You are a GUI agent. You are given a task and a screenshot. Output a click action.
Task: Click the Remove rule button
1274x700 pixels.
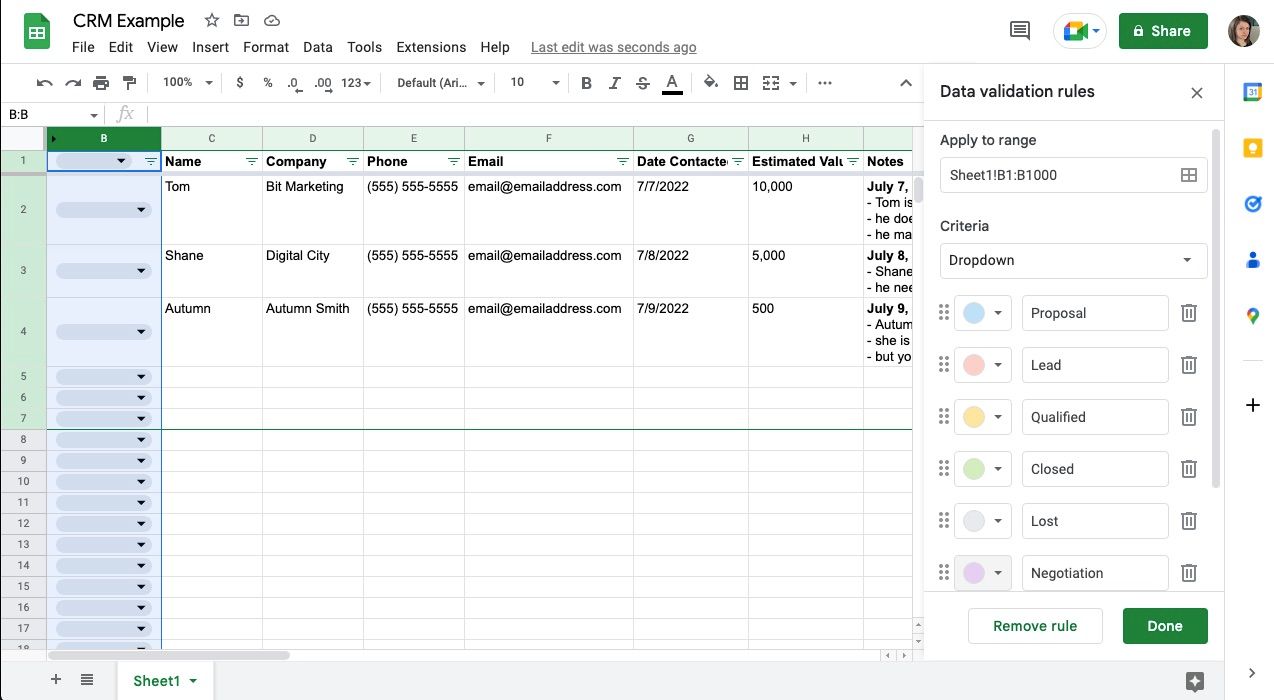(1034, 626)
